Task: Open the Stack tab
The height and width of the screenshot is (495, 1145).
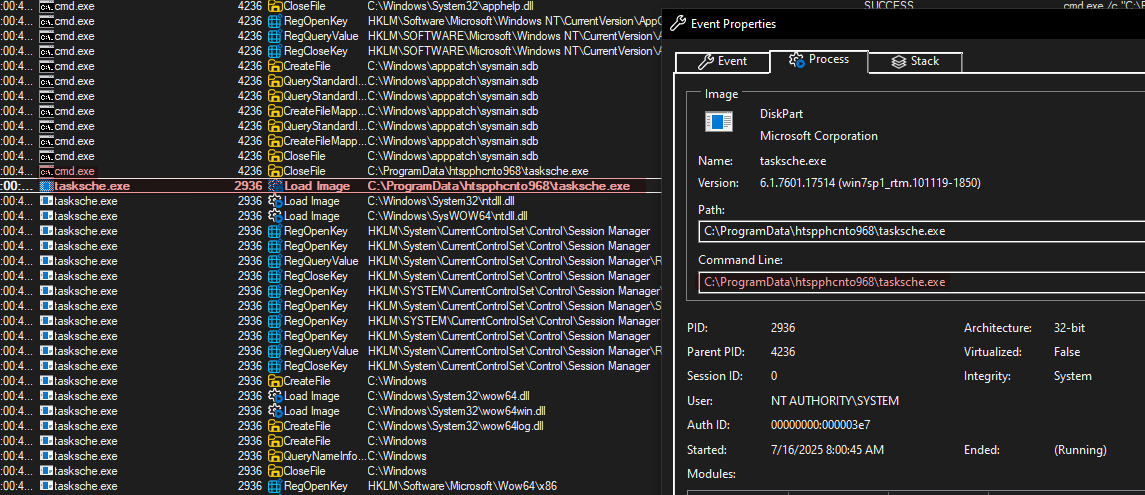Action: point(913,61)
